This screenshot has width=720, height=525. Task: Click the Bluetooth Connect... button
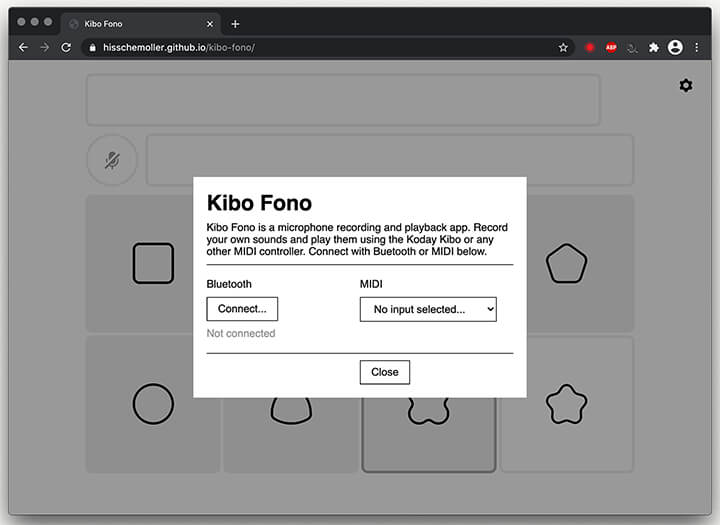242,309
